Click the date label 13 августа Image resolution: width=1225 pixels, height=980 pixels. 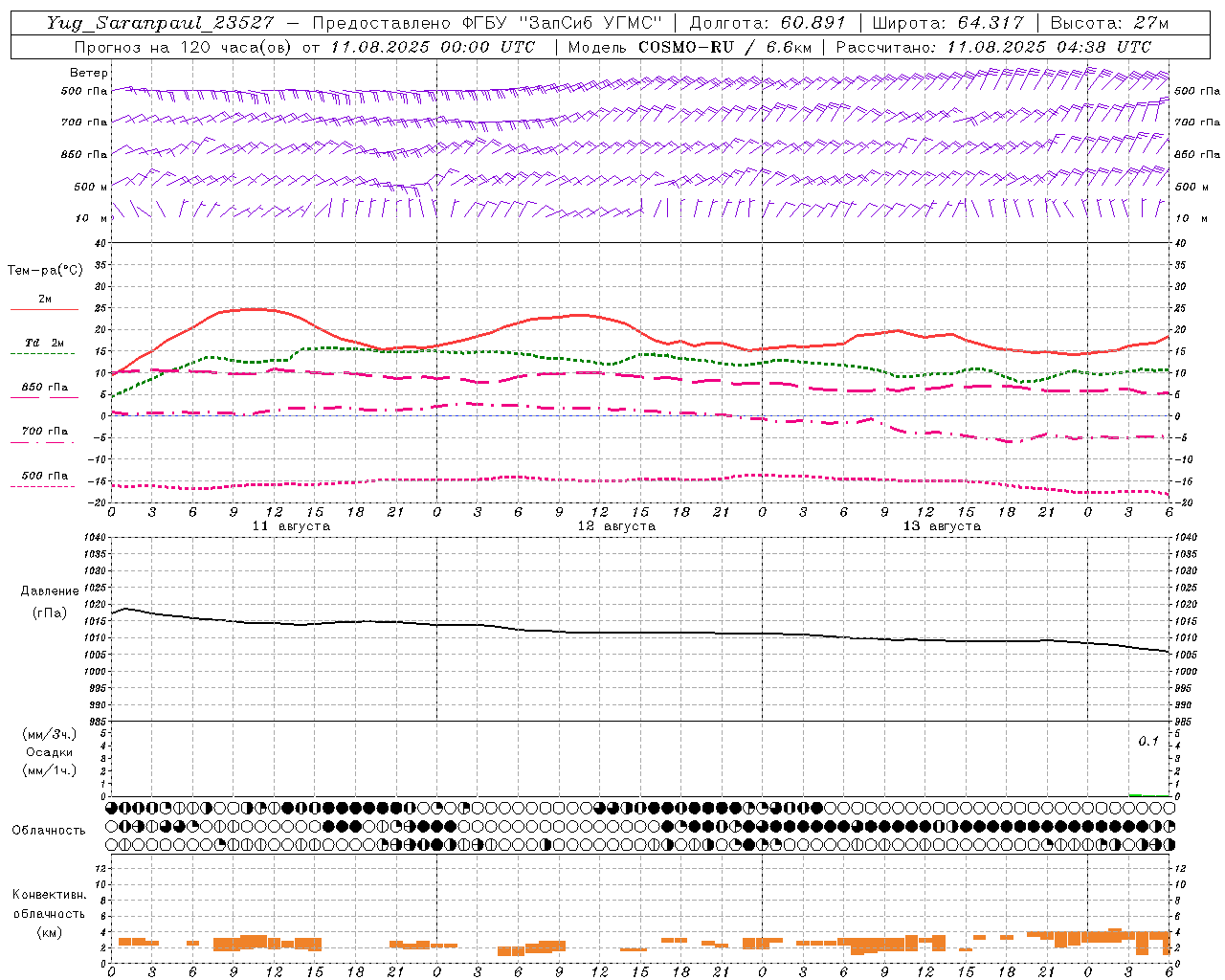pyautogui.click(x=942, y=526)
